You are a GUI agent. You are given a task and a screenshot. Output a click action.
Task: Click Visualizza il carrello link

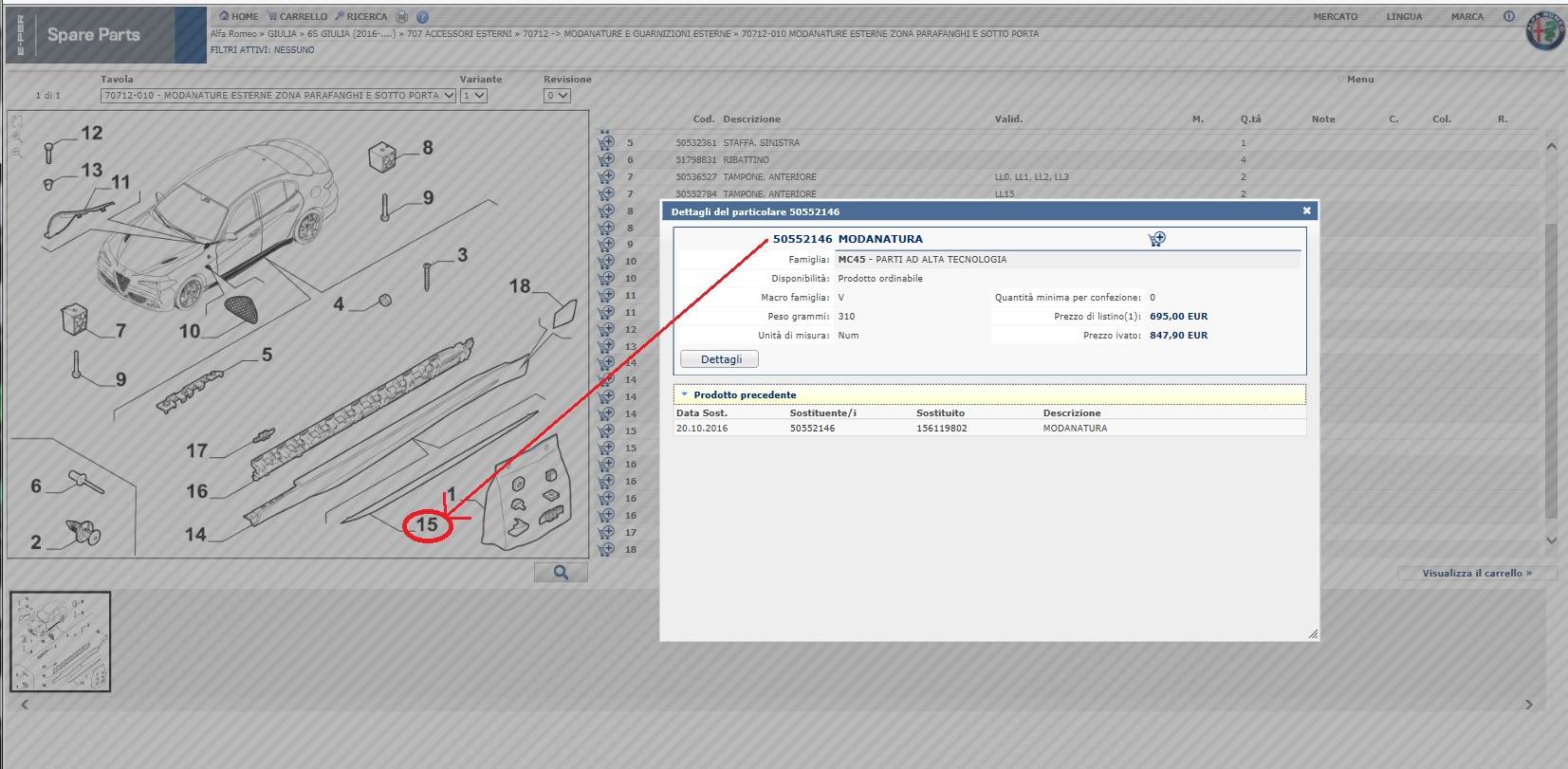pyautogui.click(x=1476, y=573)
